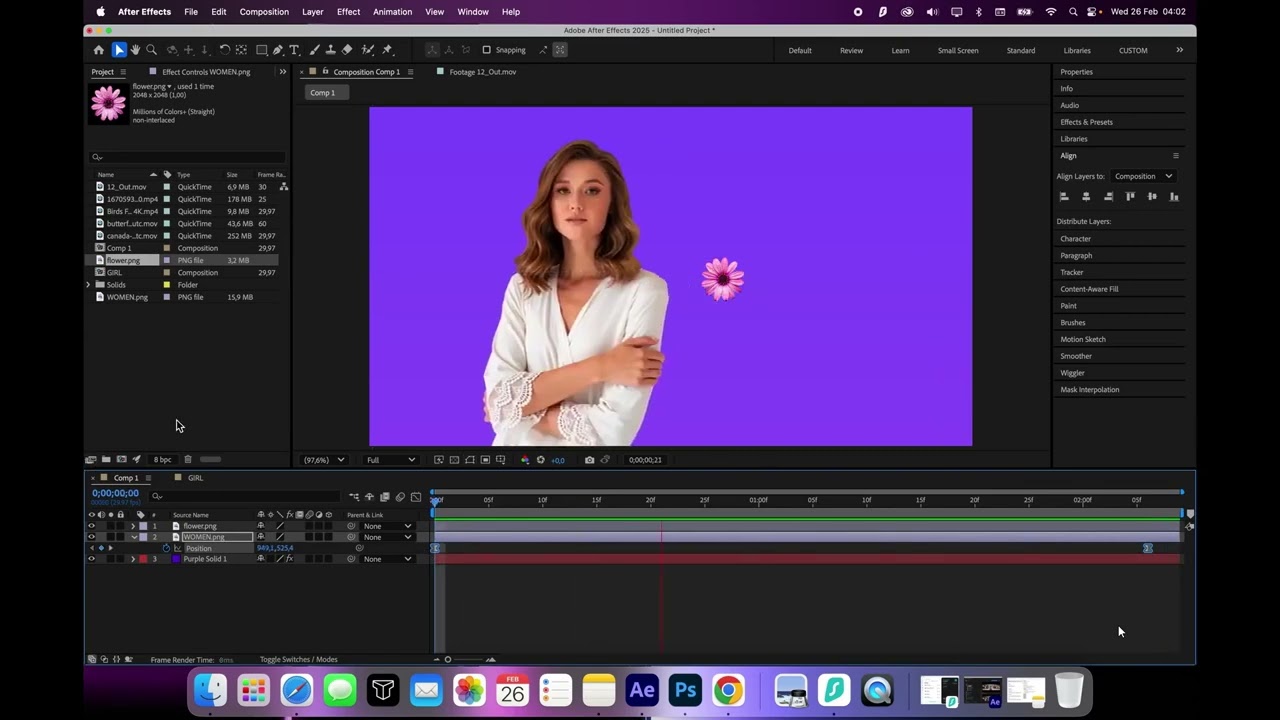Click the snapshot camera icon in viewer
Screen dimensions: 1280x720
click(589, 460)
